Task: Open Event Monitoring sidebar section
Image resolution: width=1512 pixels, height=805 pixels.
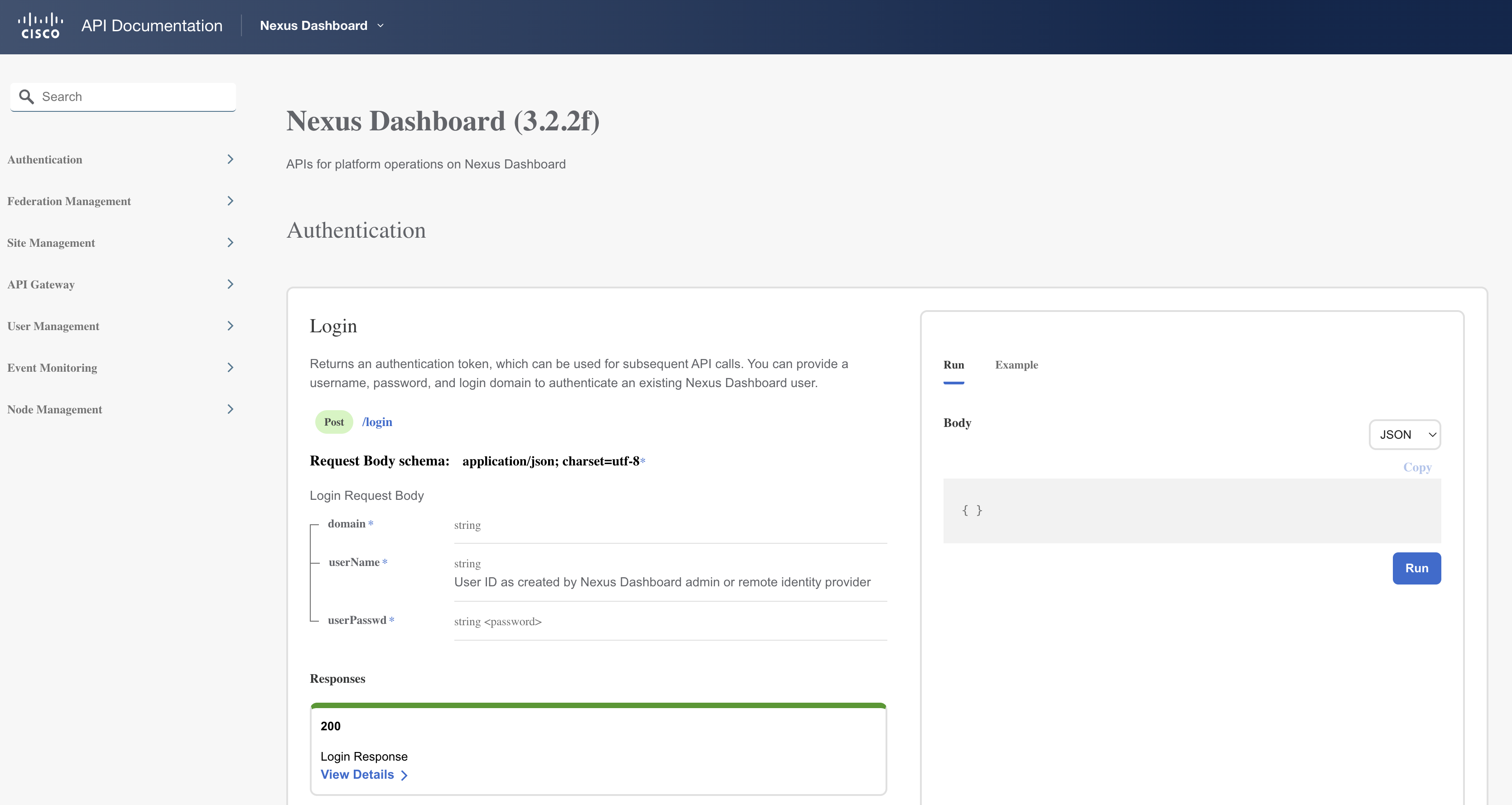Action: (52, 368)
